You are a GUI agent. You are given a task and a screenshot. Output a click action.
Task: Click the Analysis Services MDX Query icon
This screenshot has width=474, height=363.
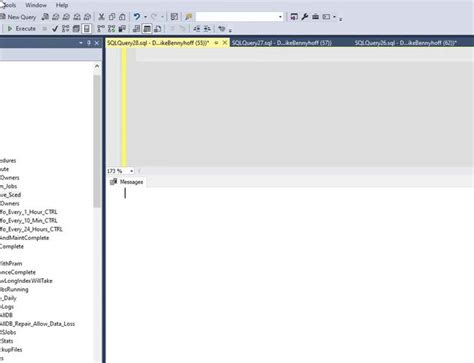(56, 17)
